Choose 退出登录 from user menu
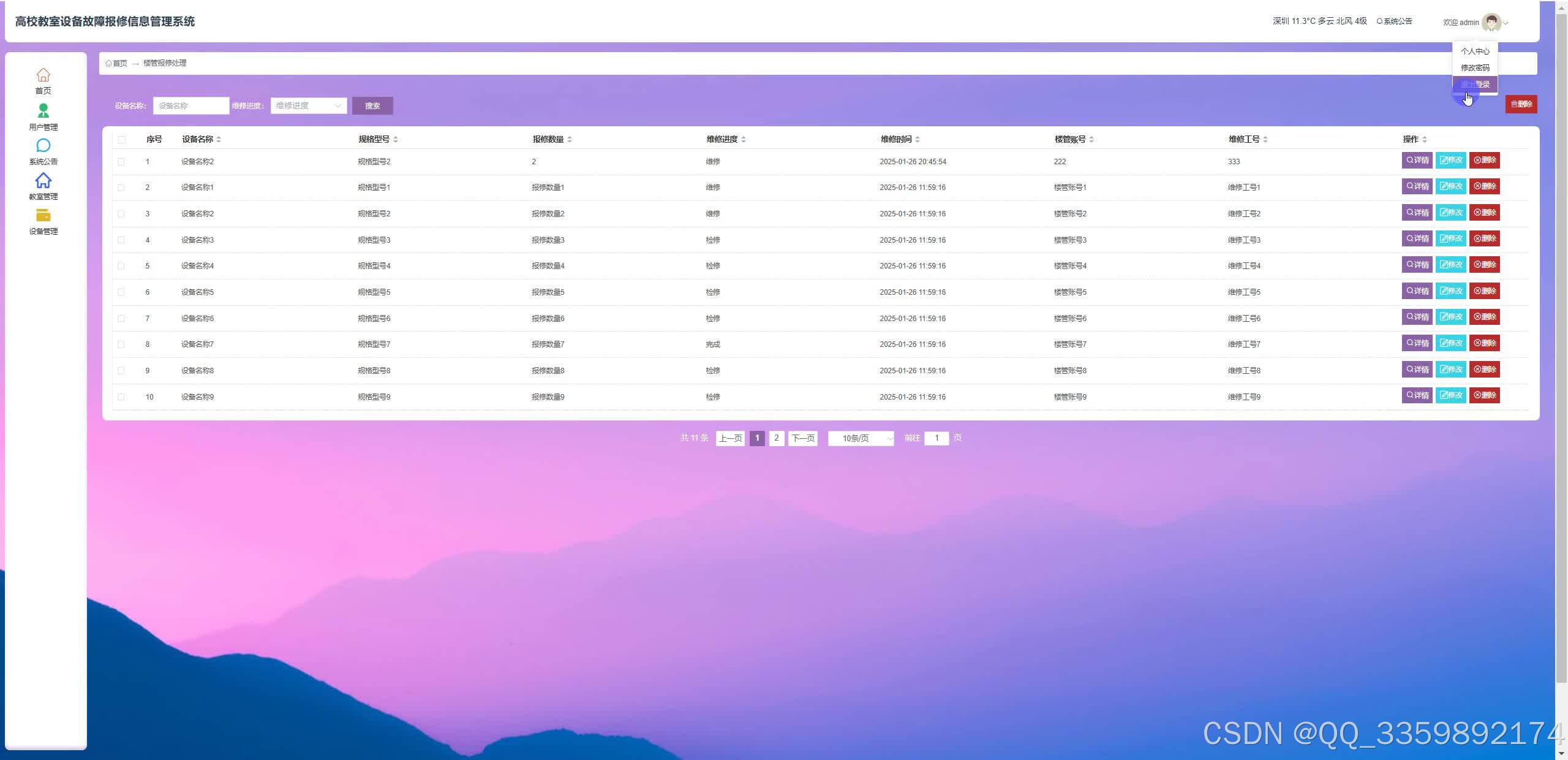 click(x=1475, y=85)
